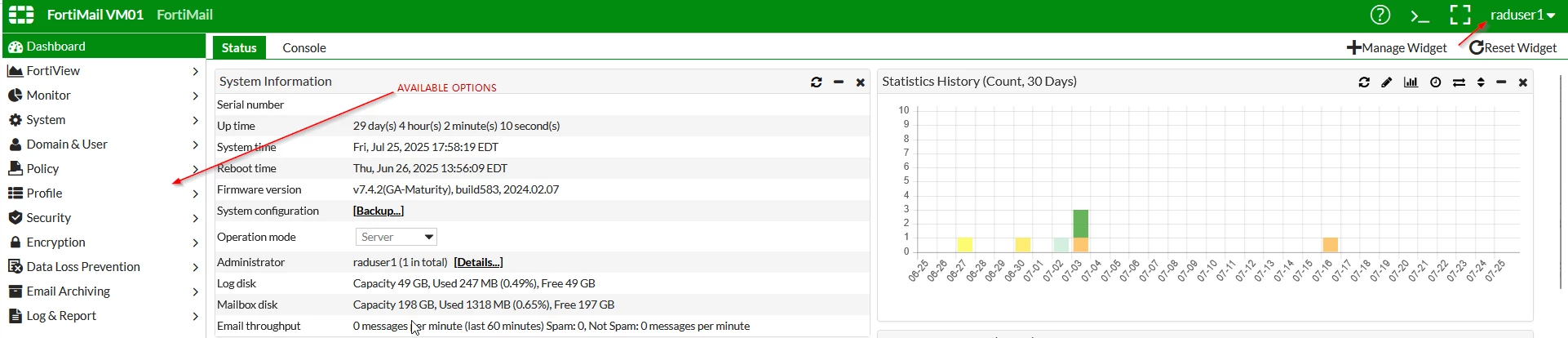Edit Statistics History widget with pencil icon
This screenshot has width=1568, height=338.
coord(1387,82)
